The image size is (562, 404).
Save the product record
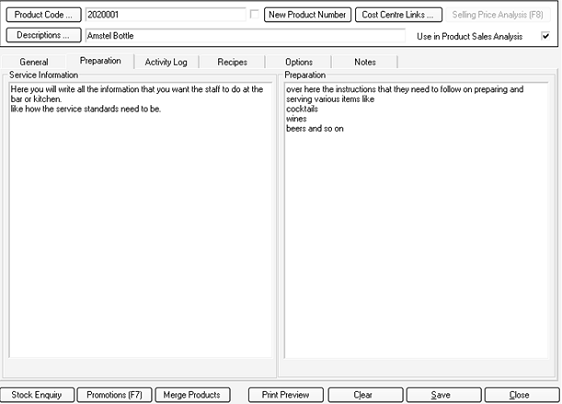point(443,395)
